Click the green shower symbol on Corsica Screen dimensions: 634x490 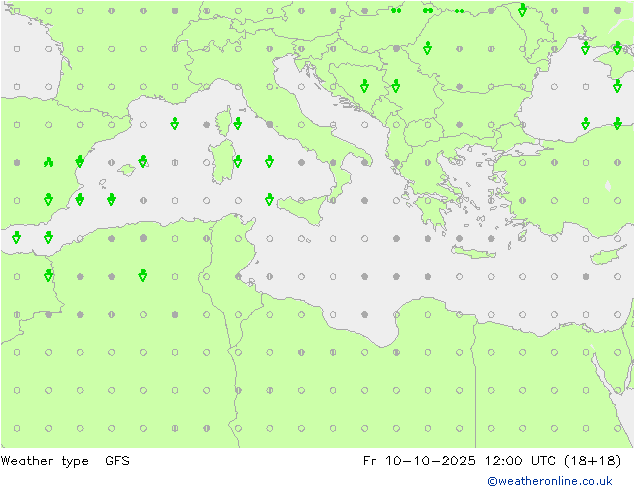tap(238, 123)
